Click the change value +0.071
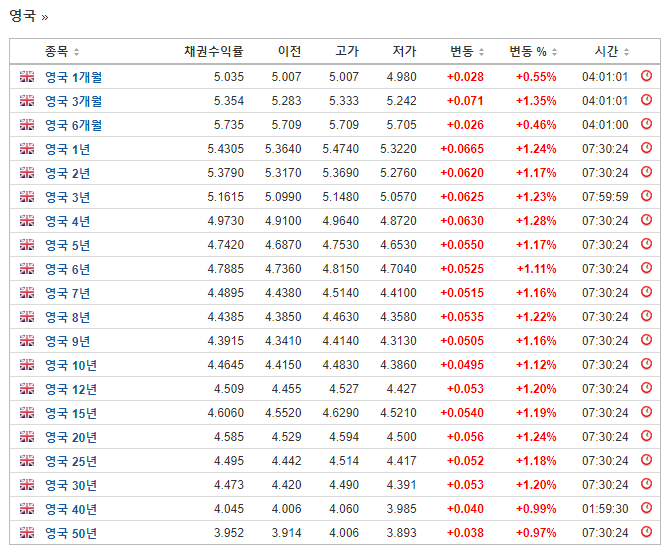Viewport: 669px width, 552px height. pyautogui.click(x=465, y=101)
